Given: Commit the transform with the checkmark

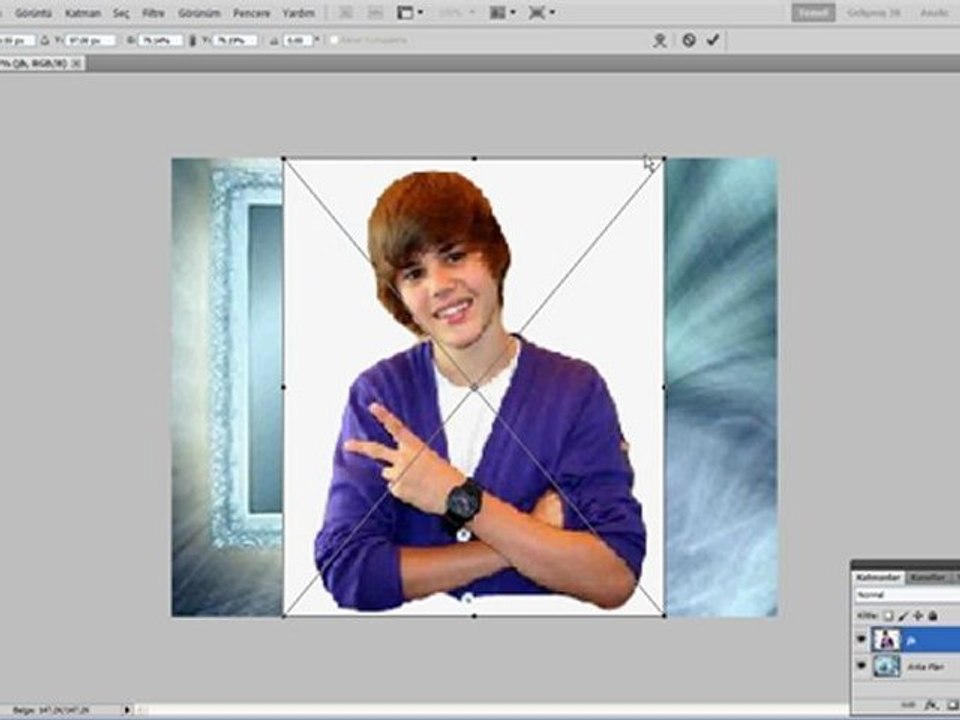Looking at the screenshot, I should [712, 40].
